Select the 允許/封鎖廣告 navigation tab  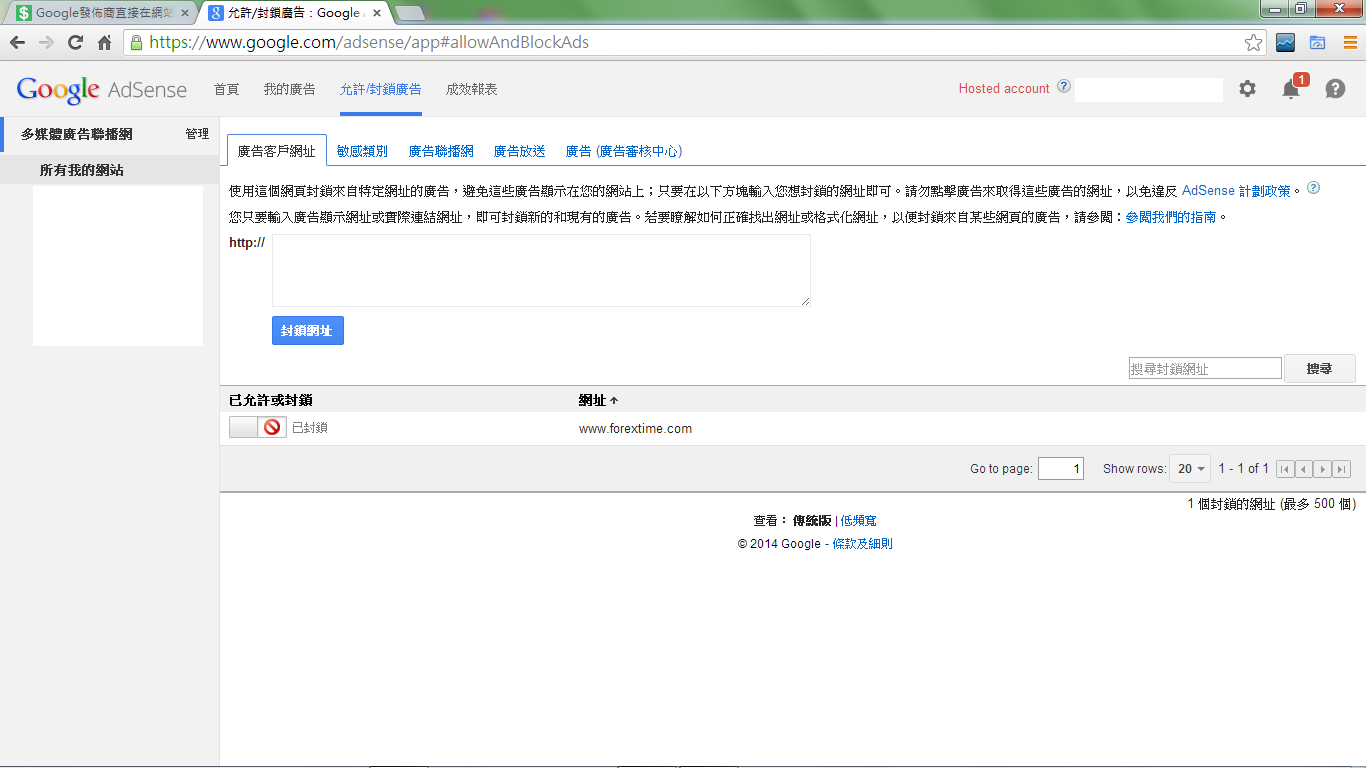click(x=381, y=89)
